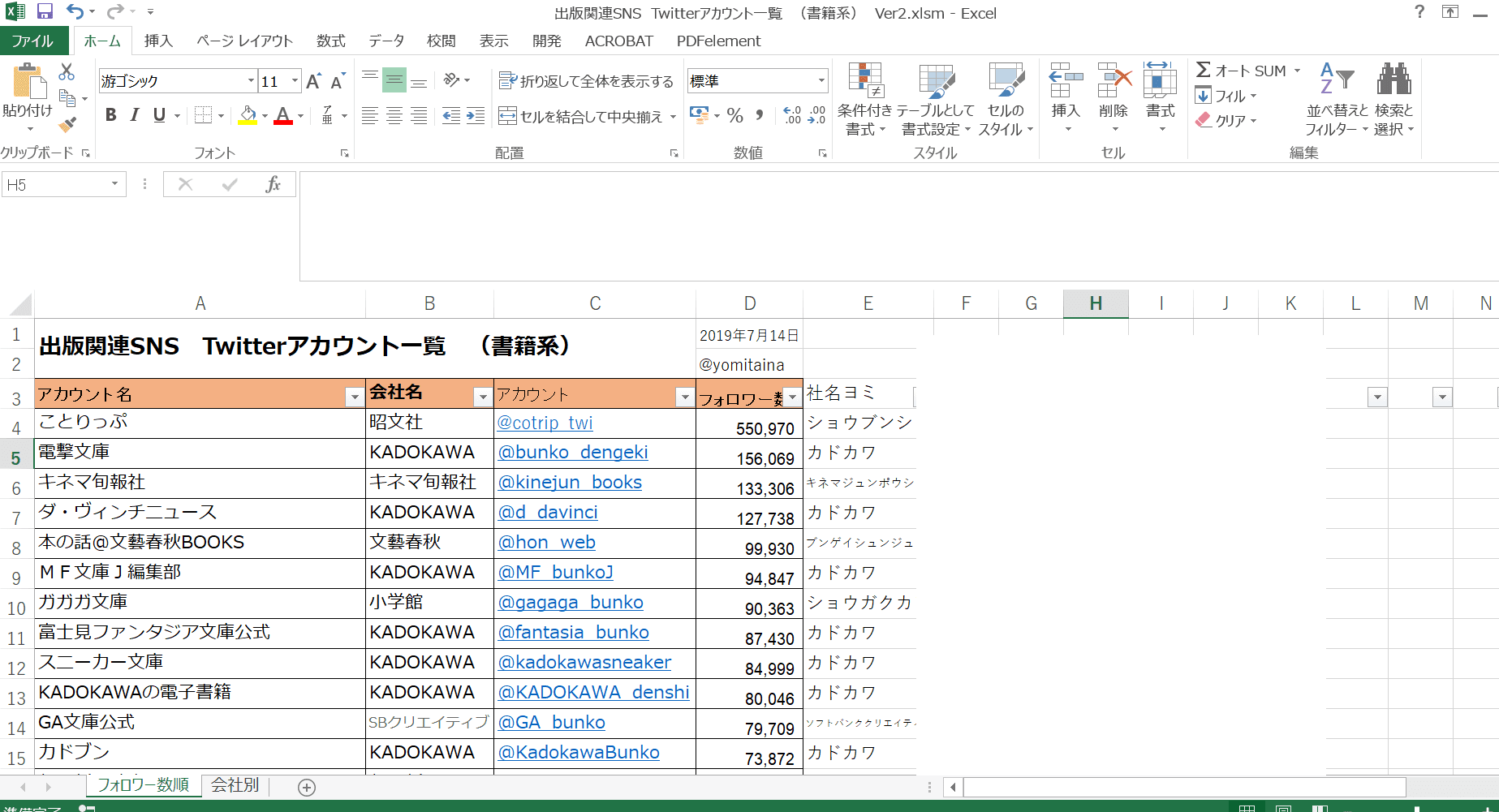The height and width of the screenshot is (812, 1499).
Task: Apply red font color swatch
Action: point(282,116)
